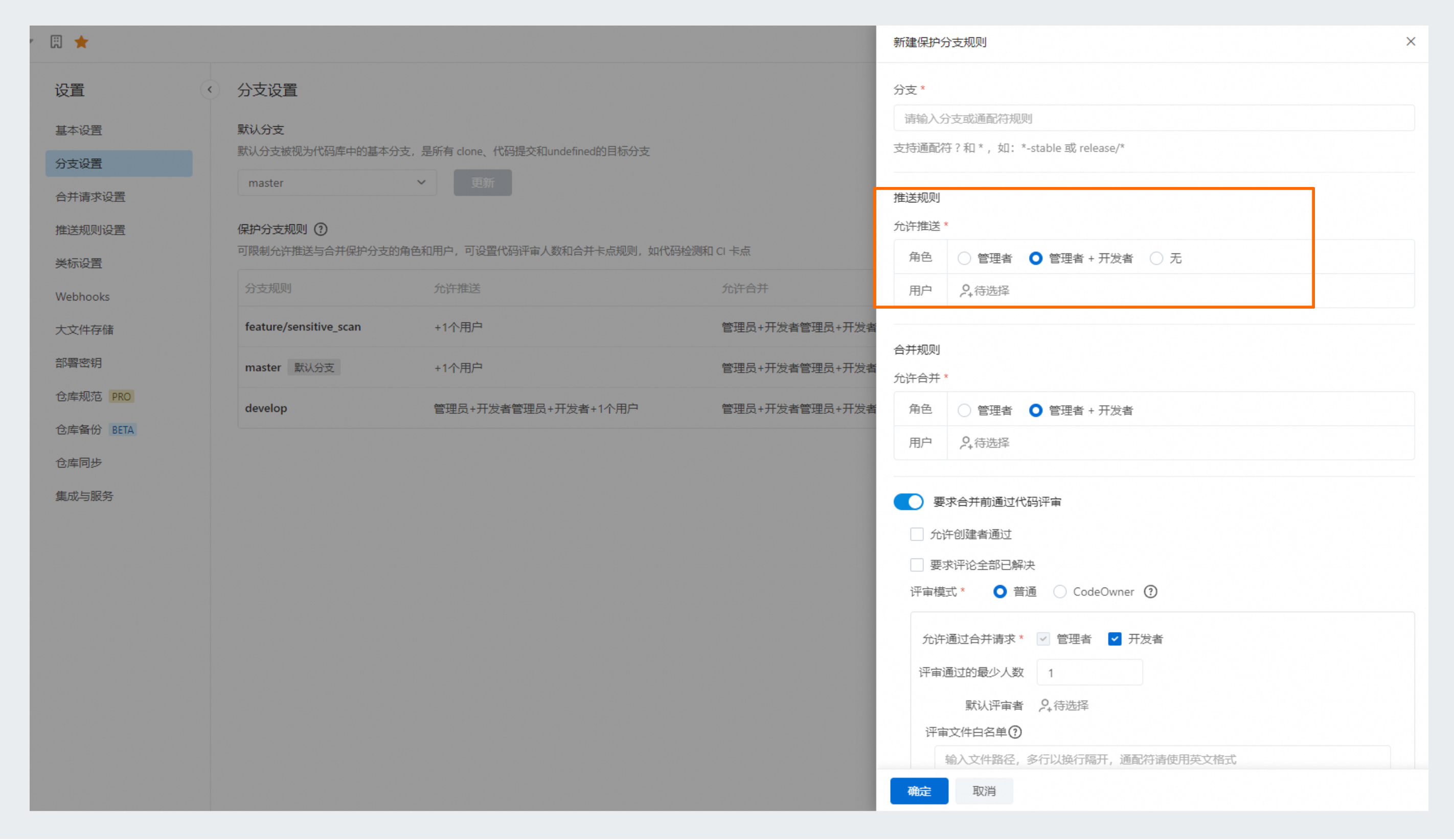Select 管理者 radio under 允许推送

coord(964,258)
